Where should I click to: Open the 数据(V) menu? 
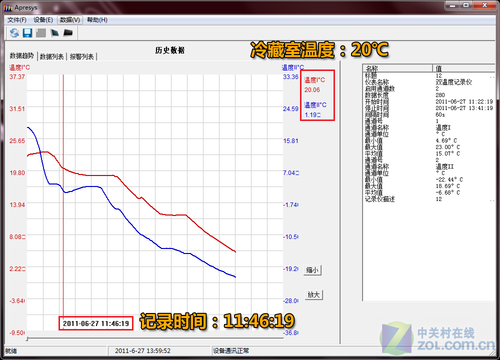[70, 20]
